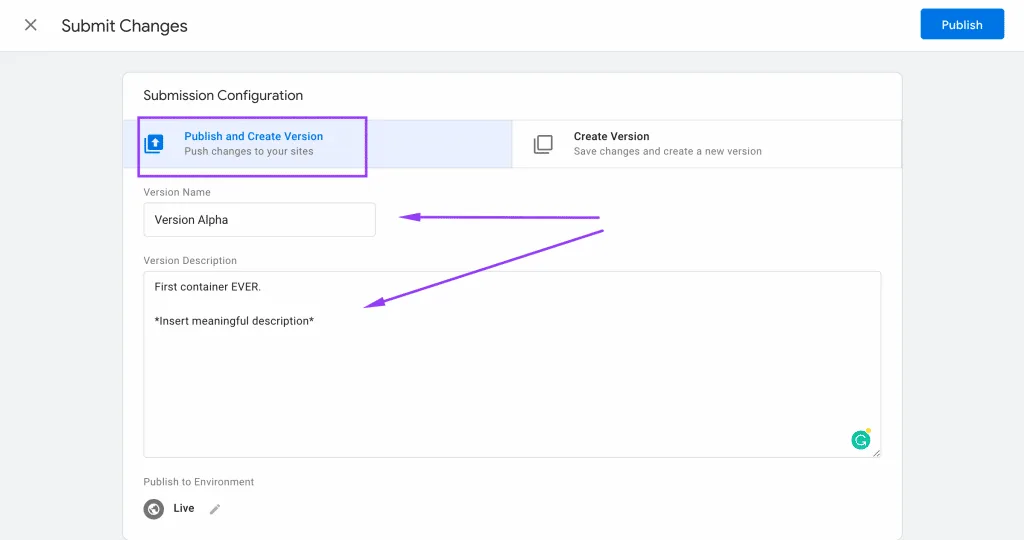Click the Submission Configuration heading

coord(223,95)
